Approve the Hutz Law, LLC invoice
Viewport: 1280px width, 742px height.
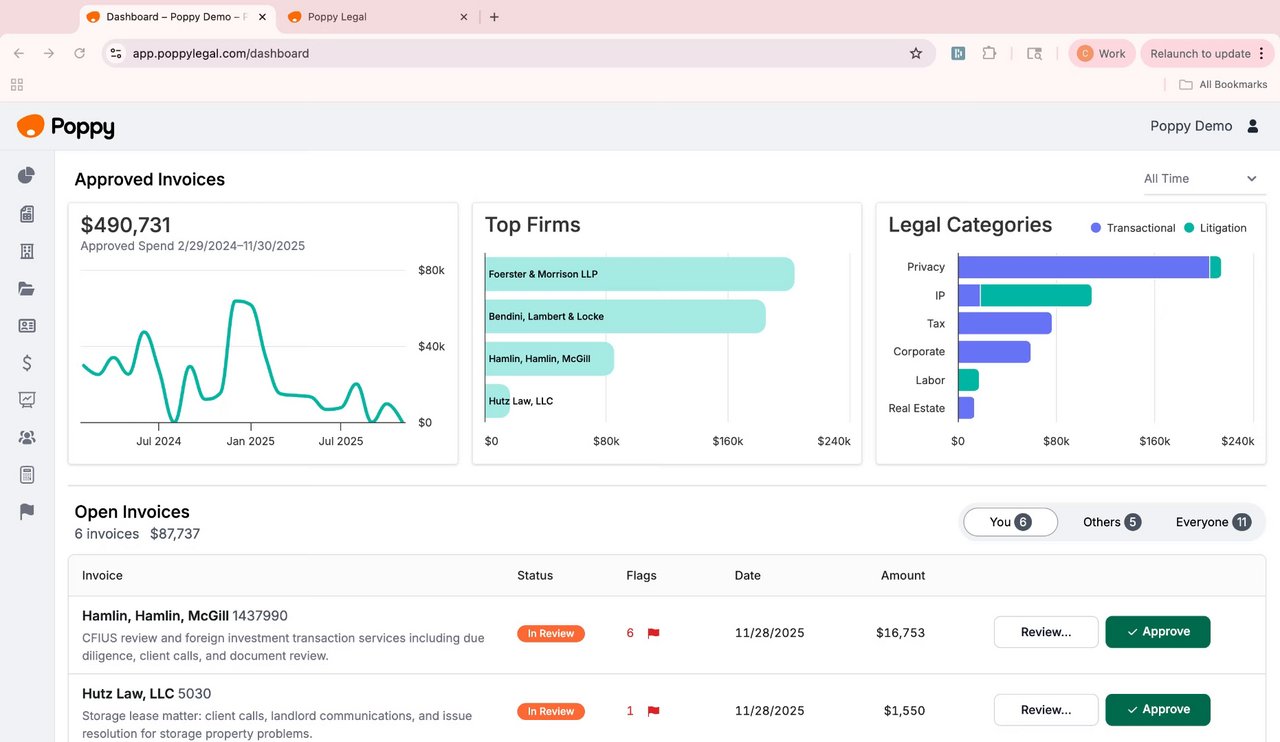point(1158,710)
